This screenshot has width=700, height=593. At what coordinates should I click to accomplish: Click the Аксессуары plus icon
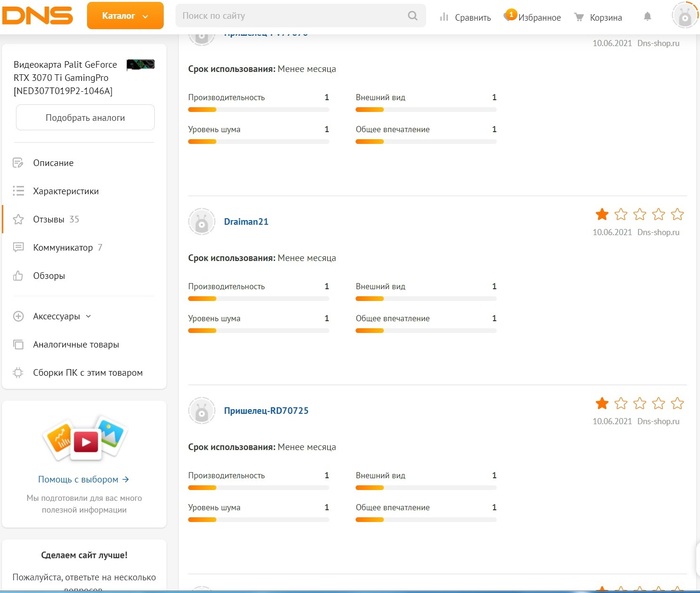point(18,316)
